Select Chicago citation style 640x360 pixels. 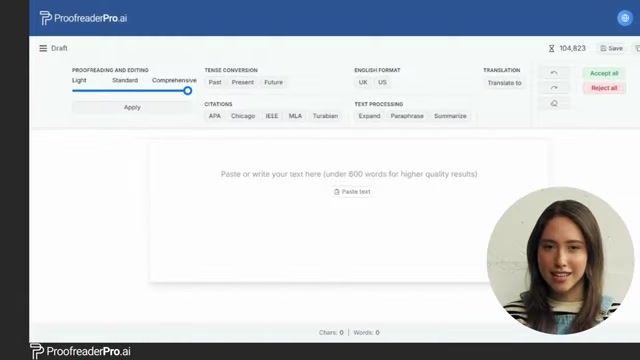click(243, 116)
